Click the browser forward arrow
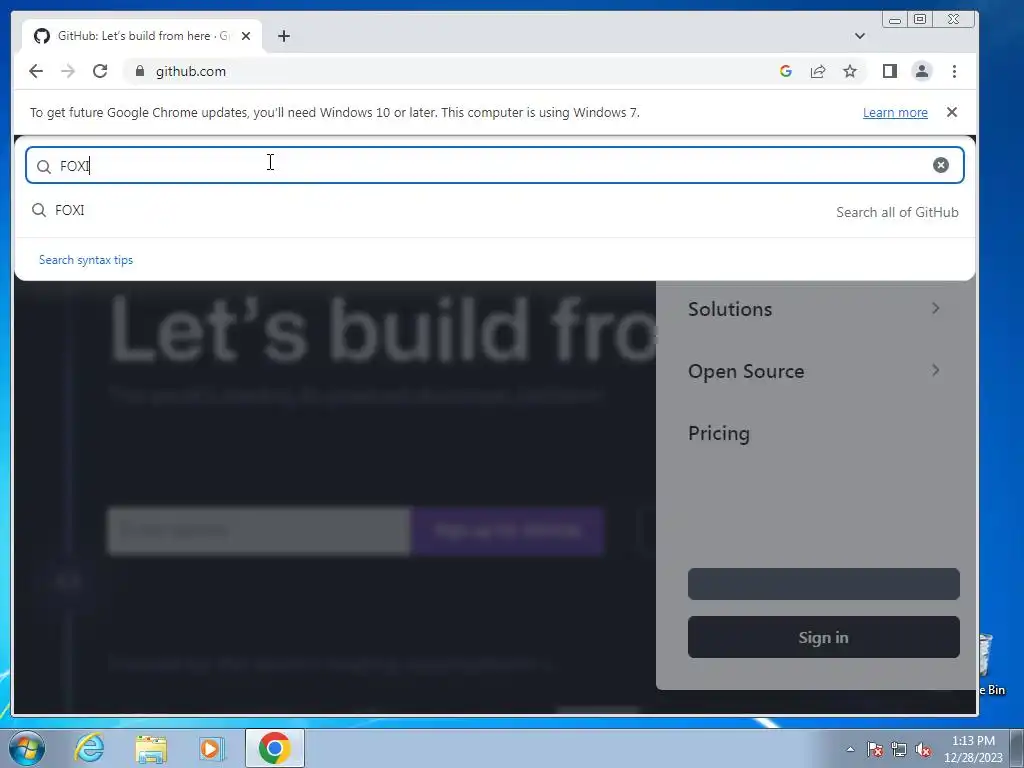The height and width of the screenshot is (768, 1024). [x=68, y=71]
